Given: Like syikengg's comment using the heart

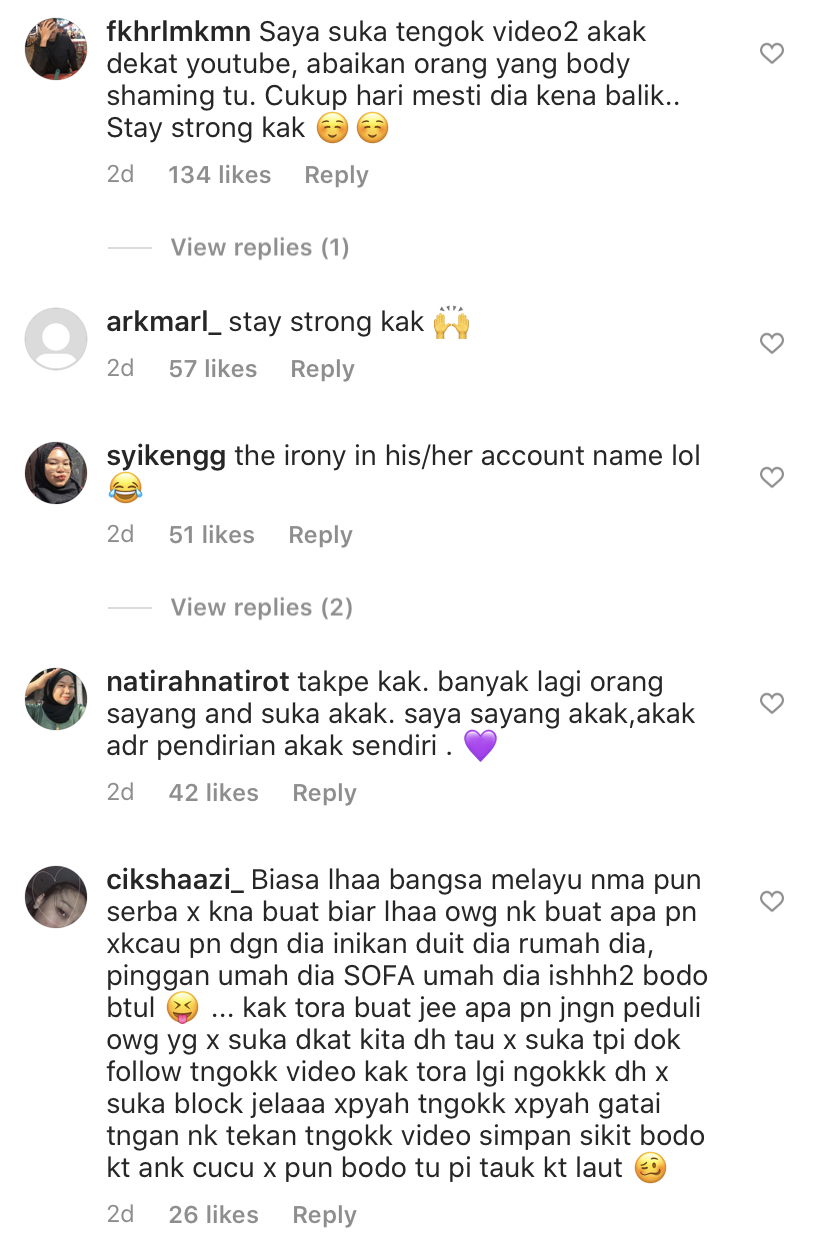Looking at the screenshot, I should [772, 478].
